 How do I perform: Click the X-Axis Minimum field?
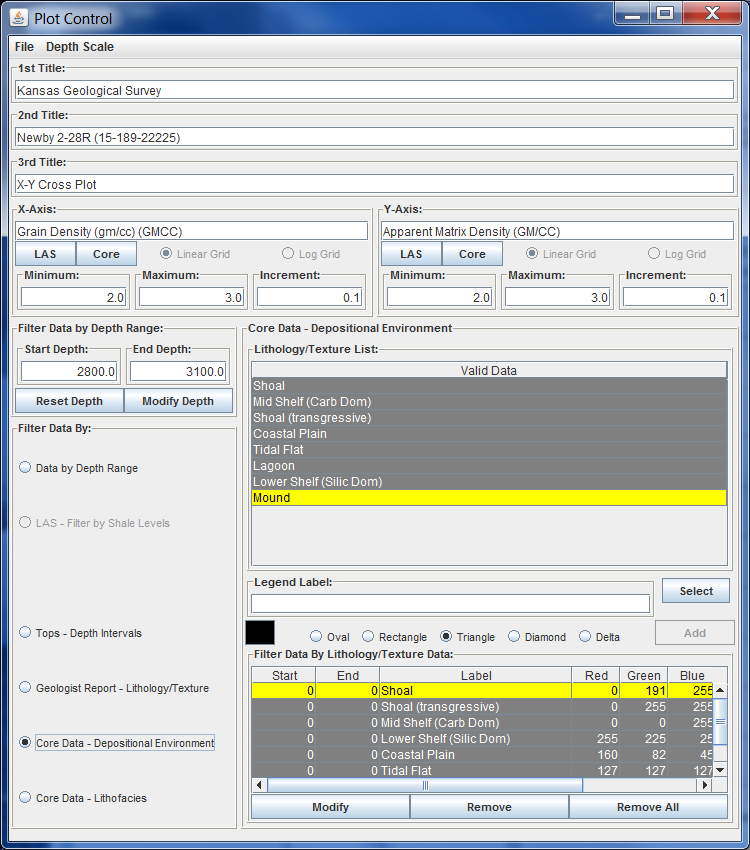[74, 297]
